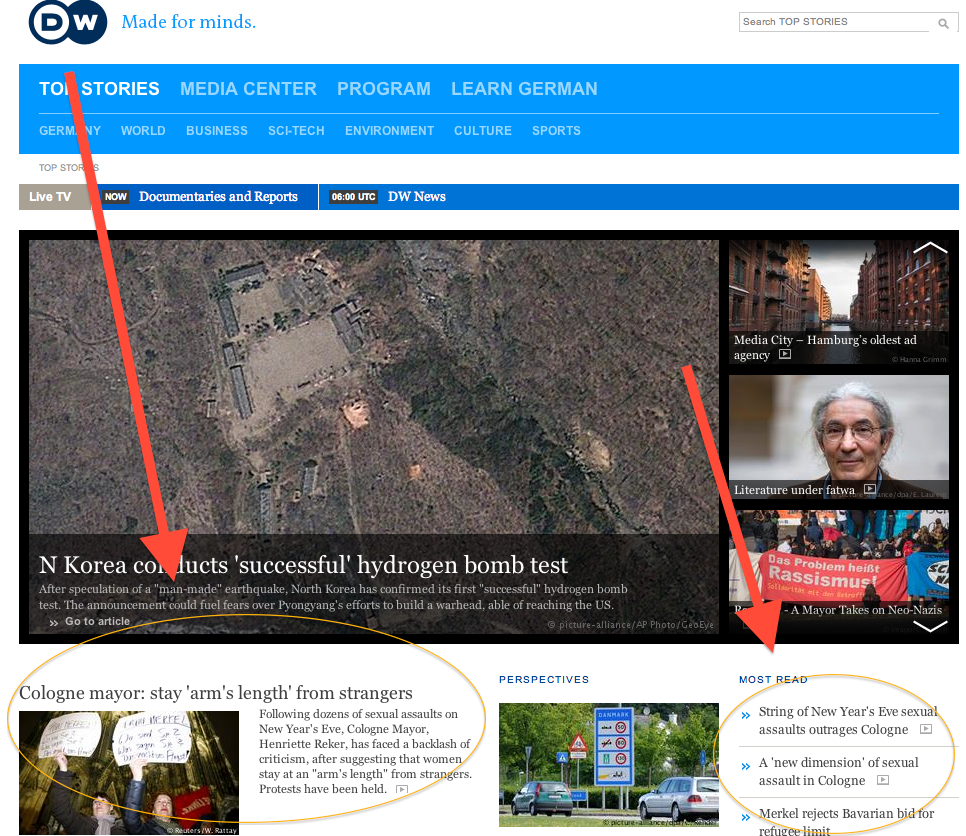Open the MEDIA CENTER tab
The height and width of the screenshot is (836, 966).
point(248,89)
